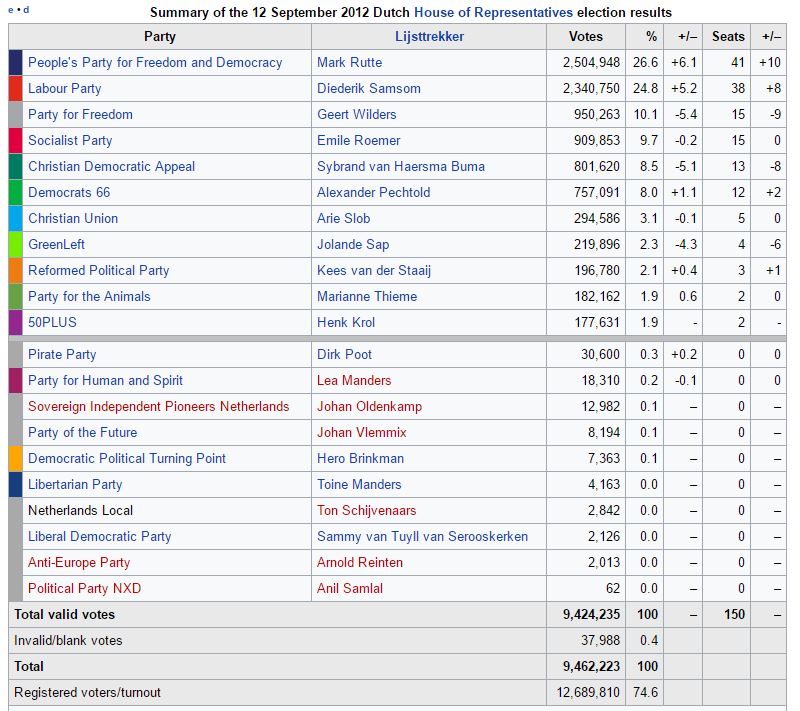800x711 pixels.
Task: Click Sybrand van Haersma Buma link
Action: pyautogui.click(x=401, y=167)
